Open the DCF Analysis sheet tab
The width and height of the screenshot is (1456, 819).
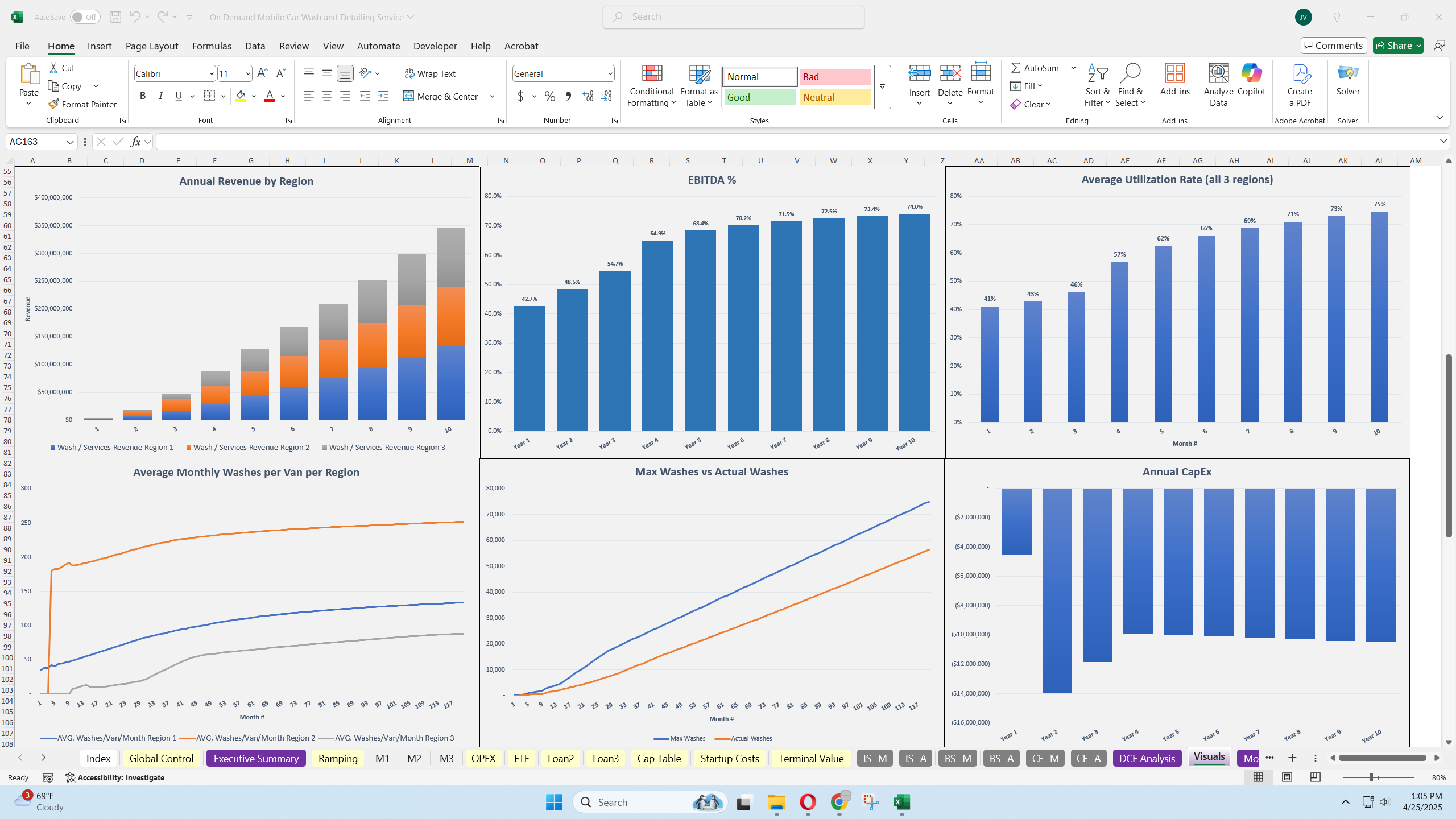click(x=1147, y=758)
